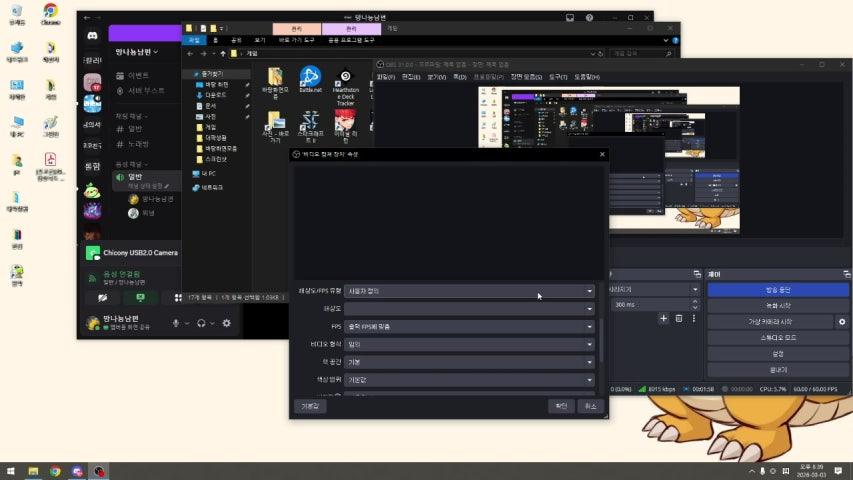Open OBS 편집 menu
Screen dimensions: 853x480
click(x=411, y=77)
